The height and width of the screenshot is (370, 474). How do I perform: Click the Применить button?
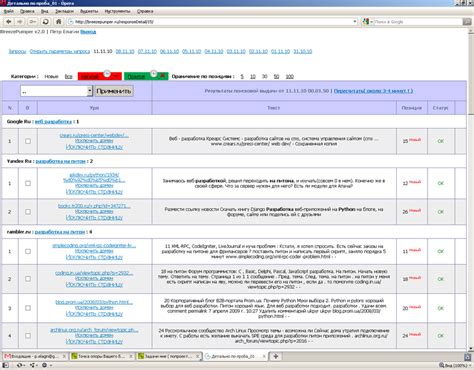tap(114, 91)
